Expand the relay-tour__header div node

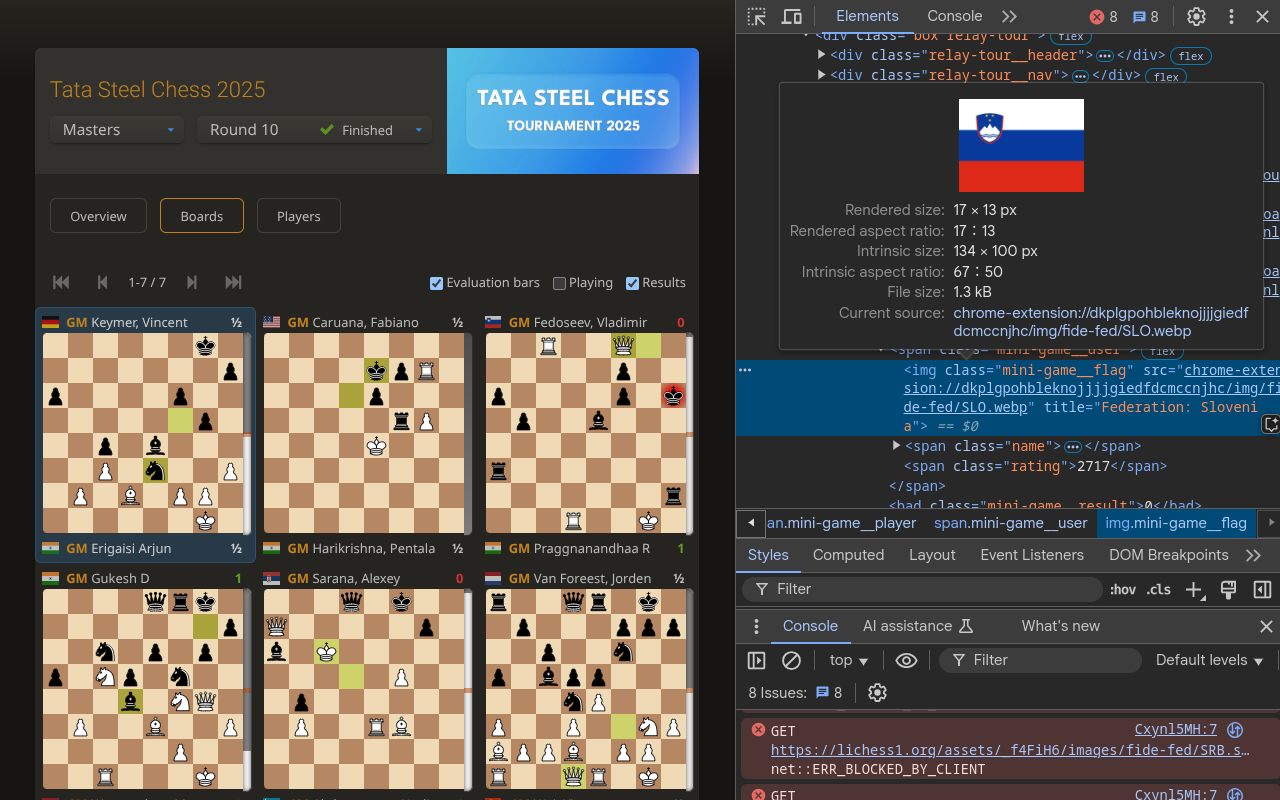pos(822,55)
